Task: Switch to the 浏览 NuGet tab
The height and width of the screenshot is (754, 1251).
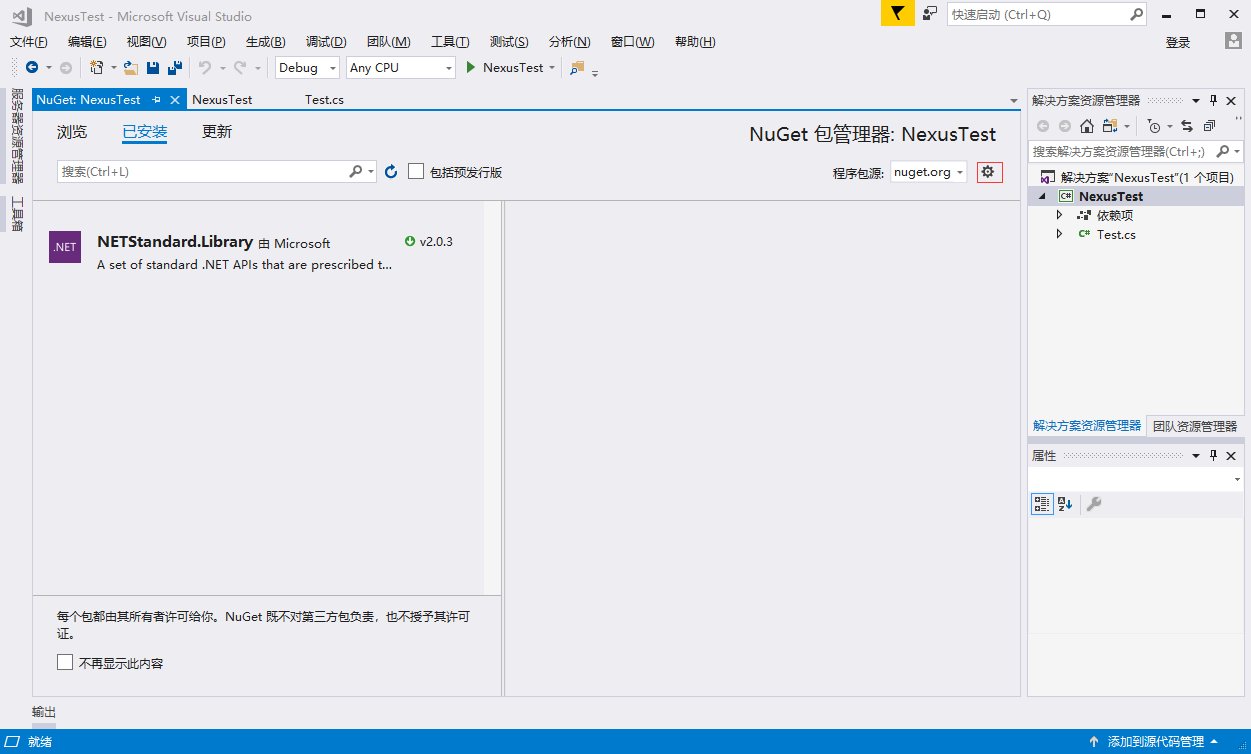Action: pos(72,132)
